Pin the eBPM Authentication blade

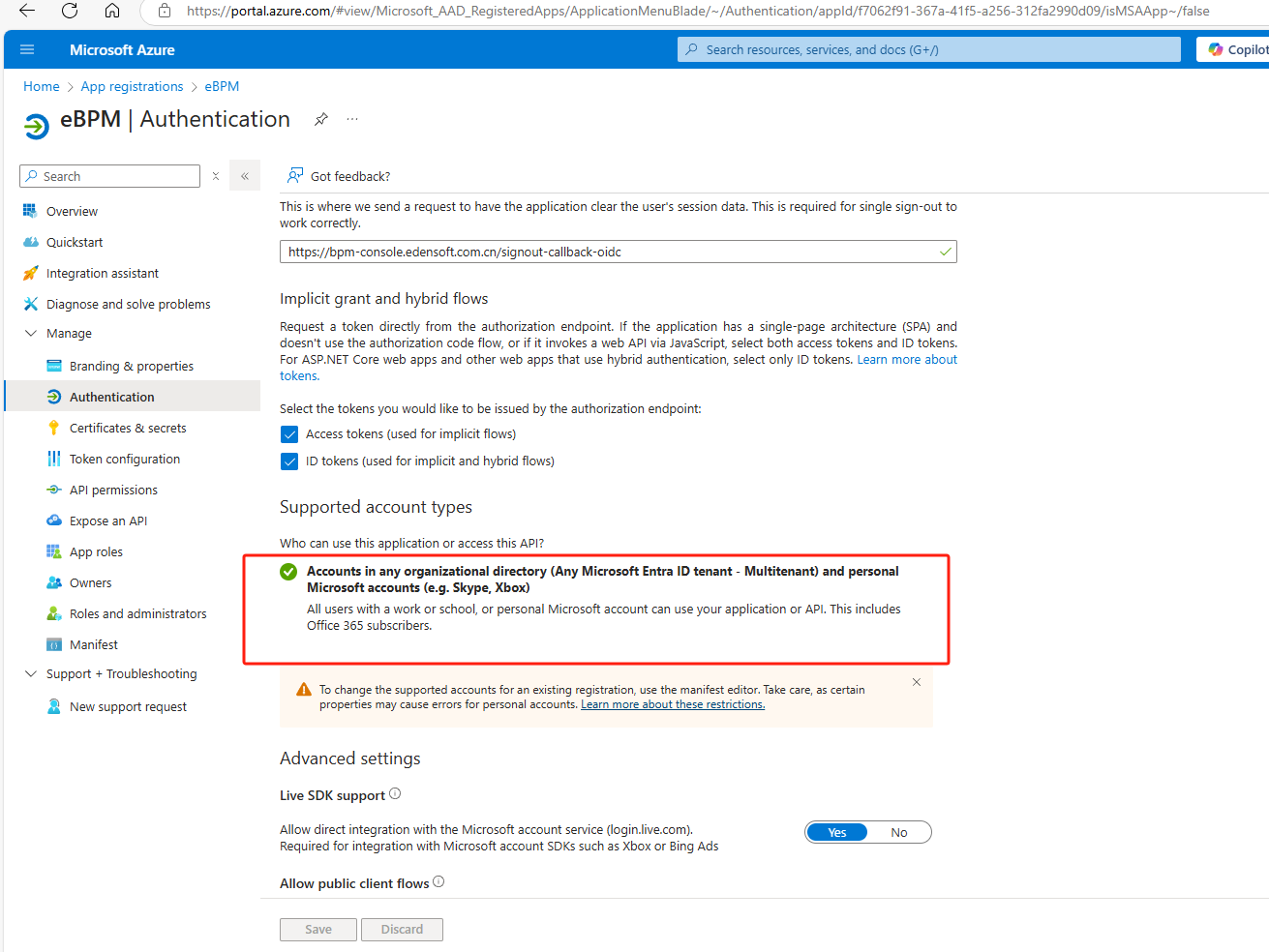[x=321, y=119]
